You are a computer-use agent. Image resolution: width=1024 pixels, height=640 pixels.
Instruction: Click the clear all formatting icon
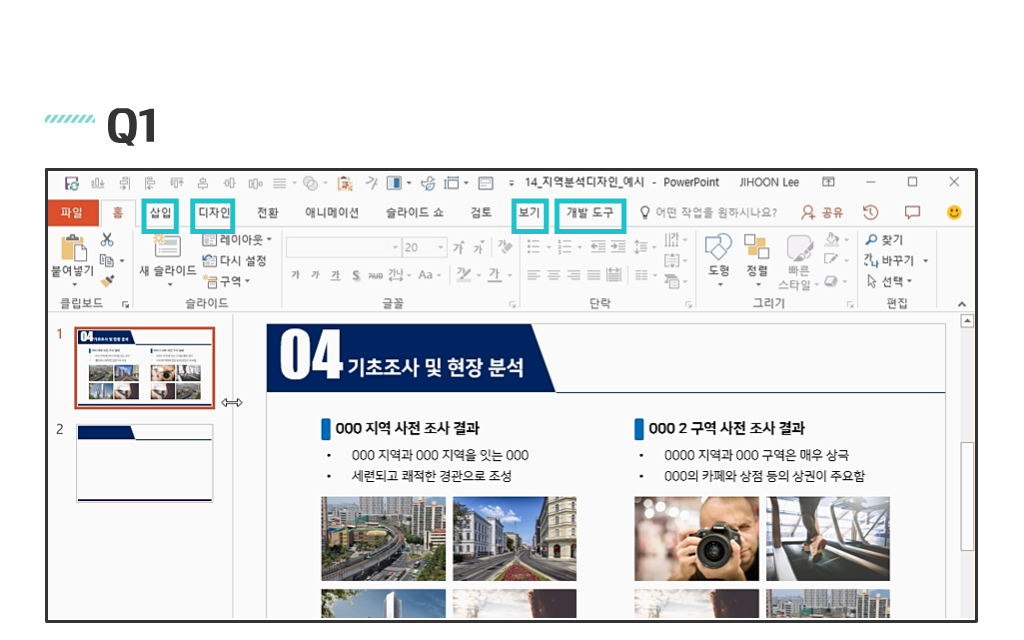(505, 247)
